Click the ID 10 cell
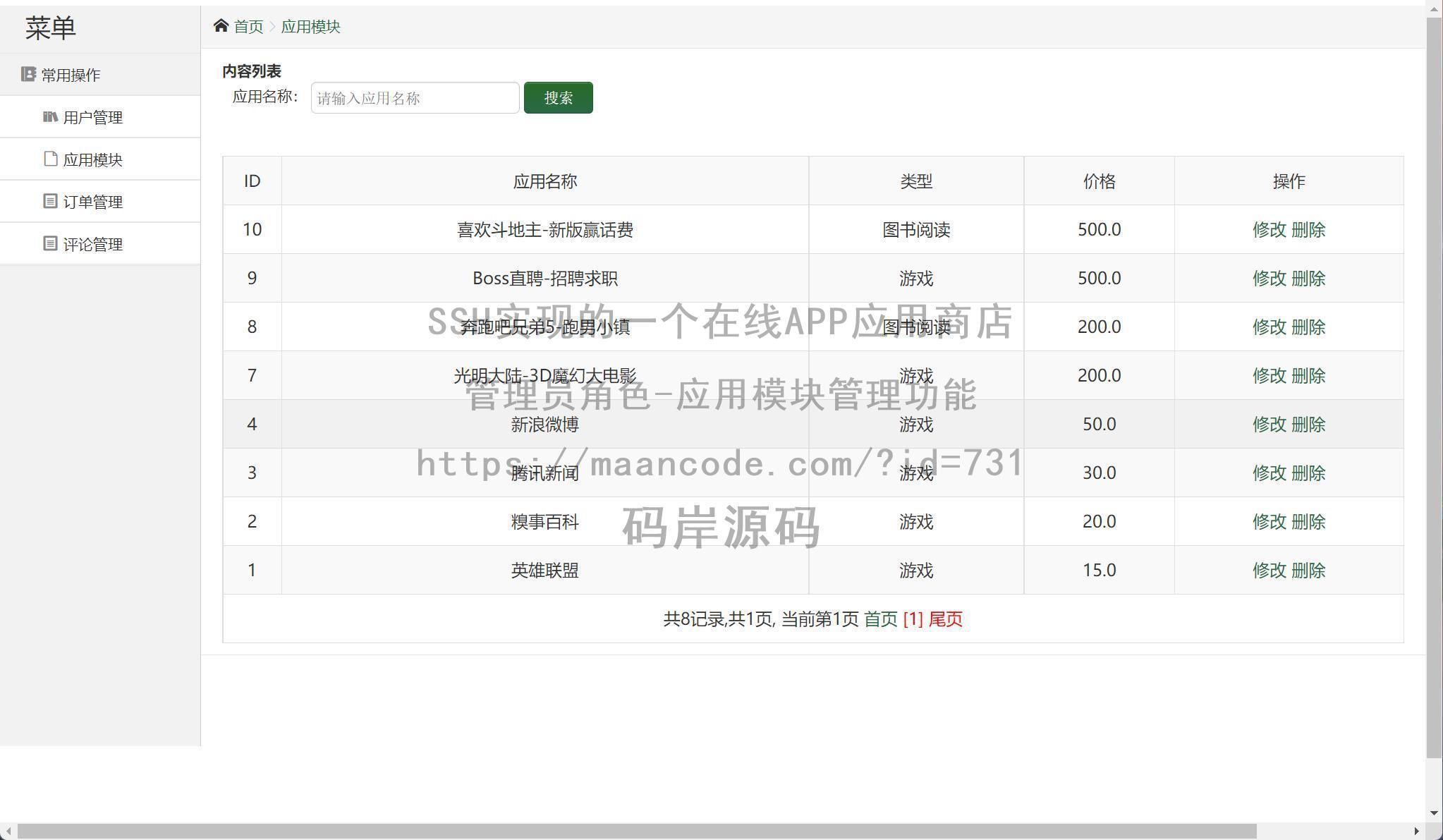The image size is (1443, 840). pyautogui.click(x=252, y=230)
